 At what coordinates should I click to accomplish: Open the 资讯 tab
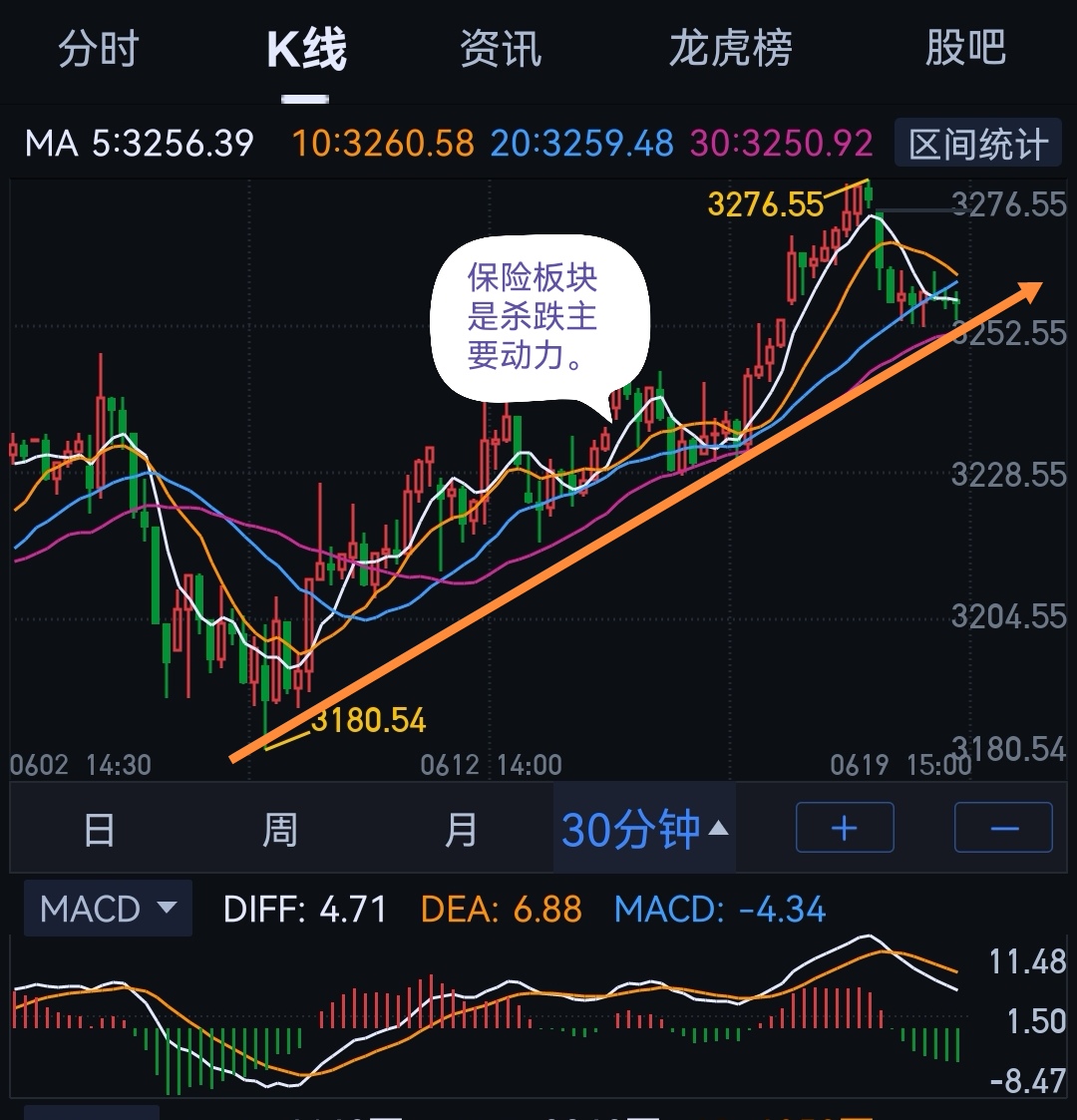[501, 49]
